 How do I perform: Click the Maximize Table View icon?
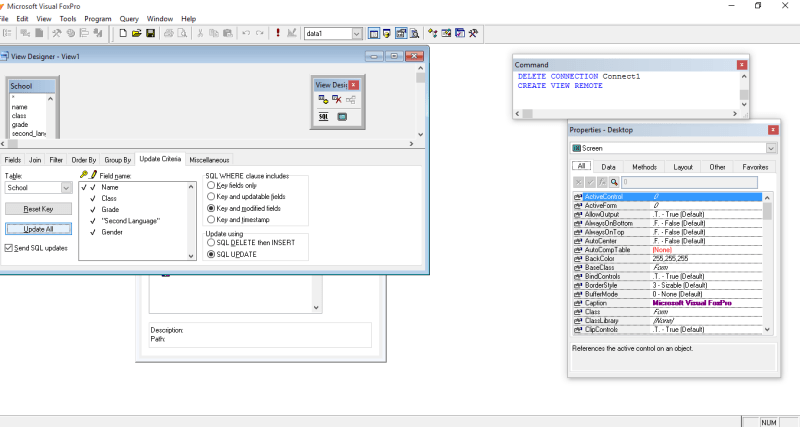[342, 117]
